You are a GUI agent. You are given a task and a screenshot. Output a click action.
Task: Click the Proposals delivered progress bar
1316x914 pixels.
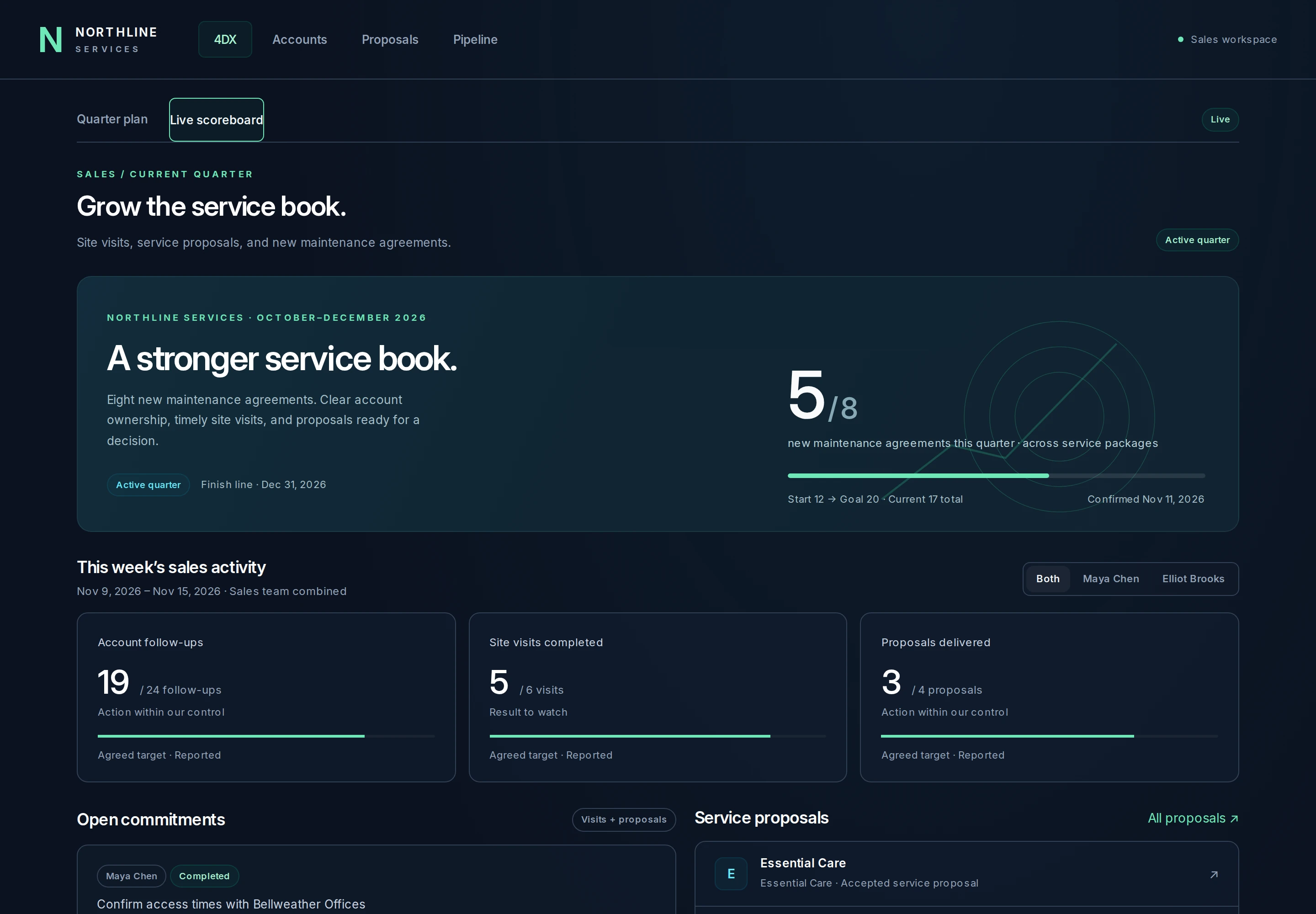tap(1049, 737)
